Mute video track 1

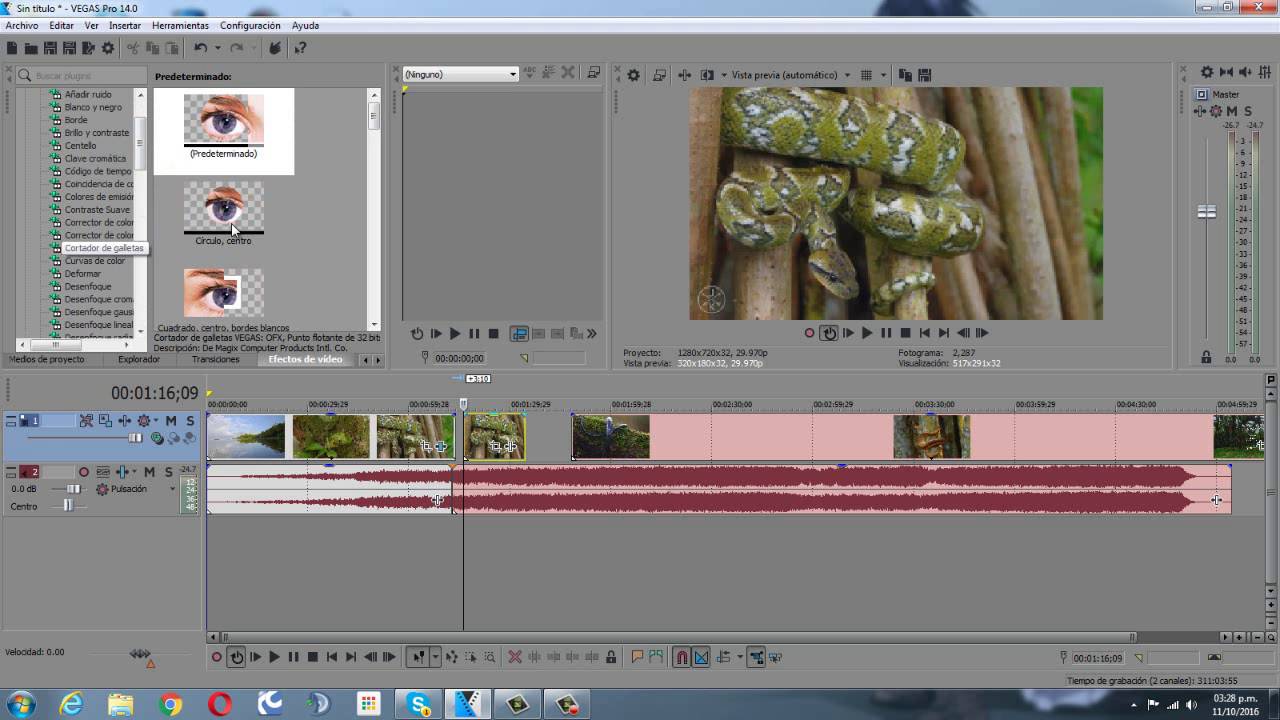[x=171, y=421]
